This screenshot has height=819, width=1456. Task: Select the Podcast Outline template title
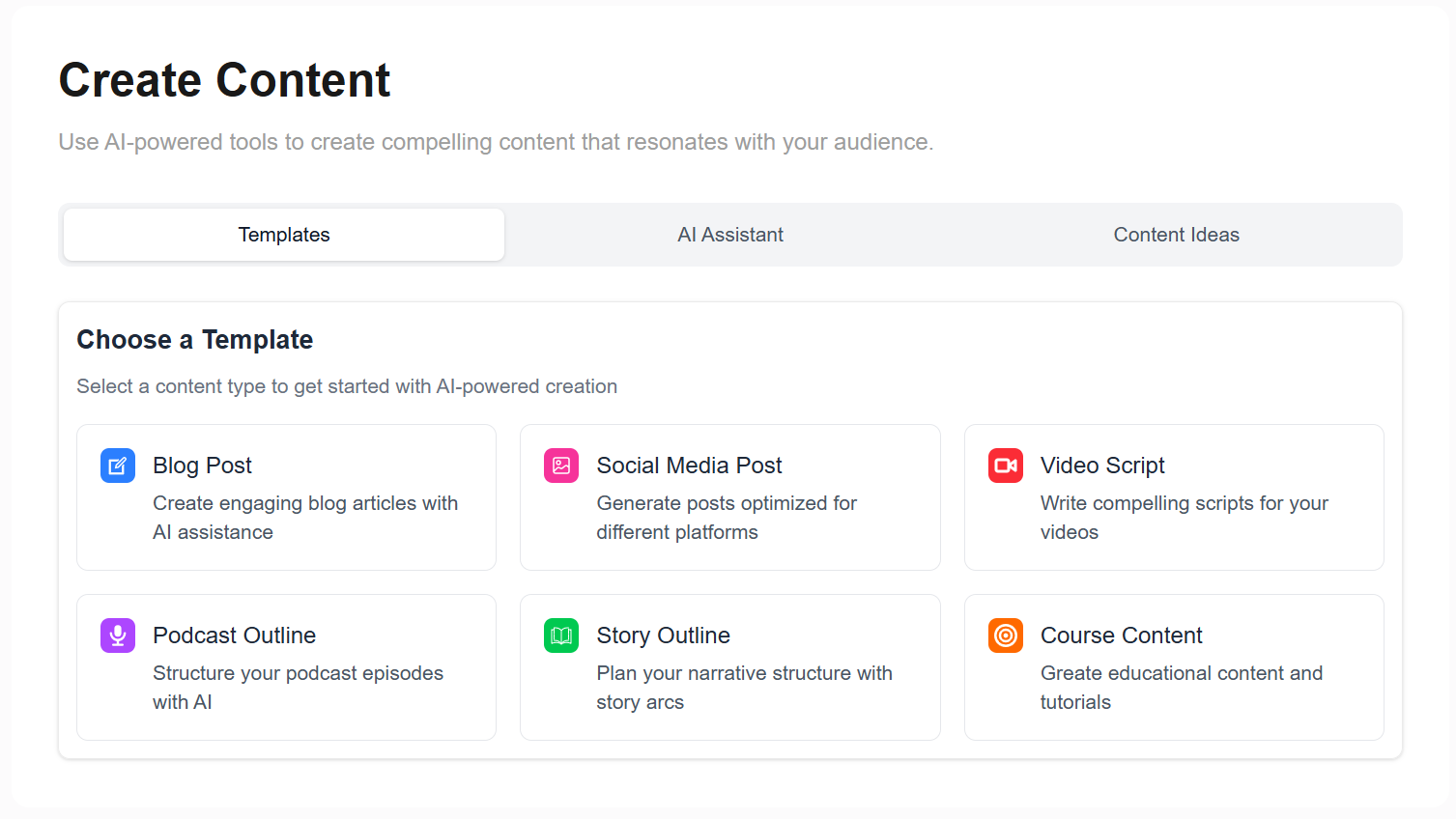tap(234, 635)
